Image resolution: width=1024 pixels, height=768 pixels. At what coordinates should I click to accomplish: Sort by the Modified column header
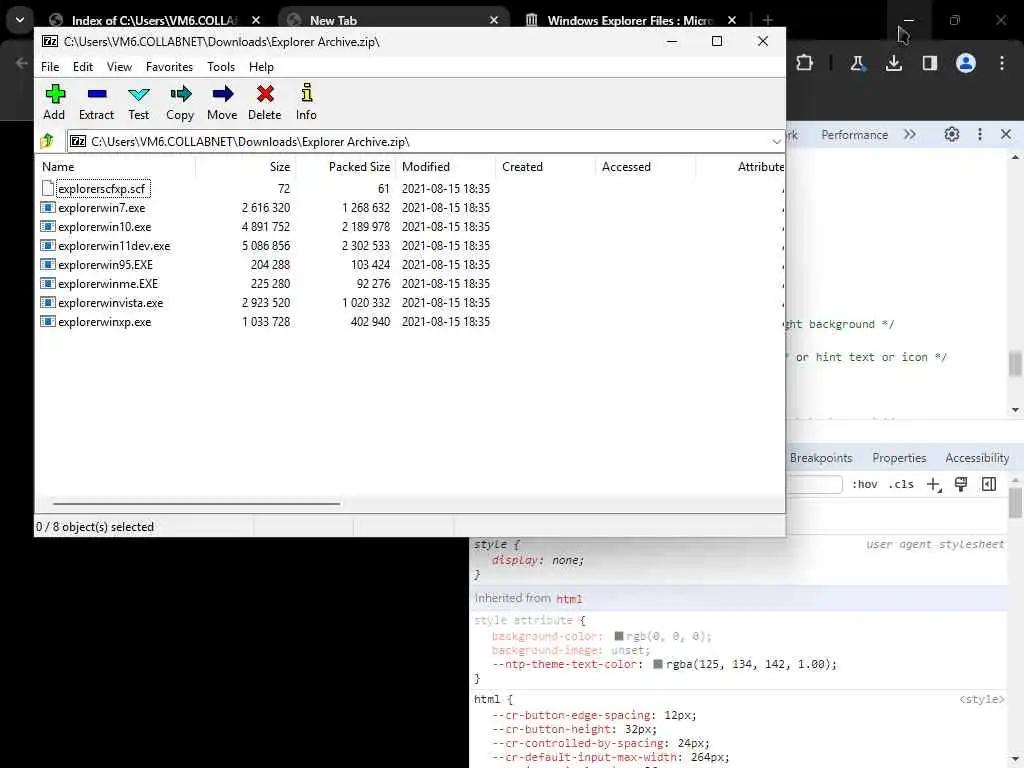point(446,167)
